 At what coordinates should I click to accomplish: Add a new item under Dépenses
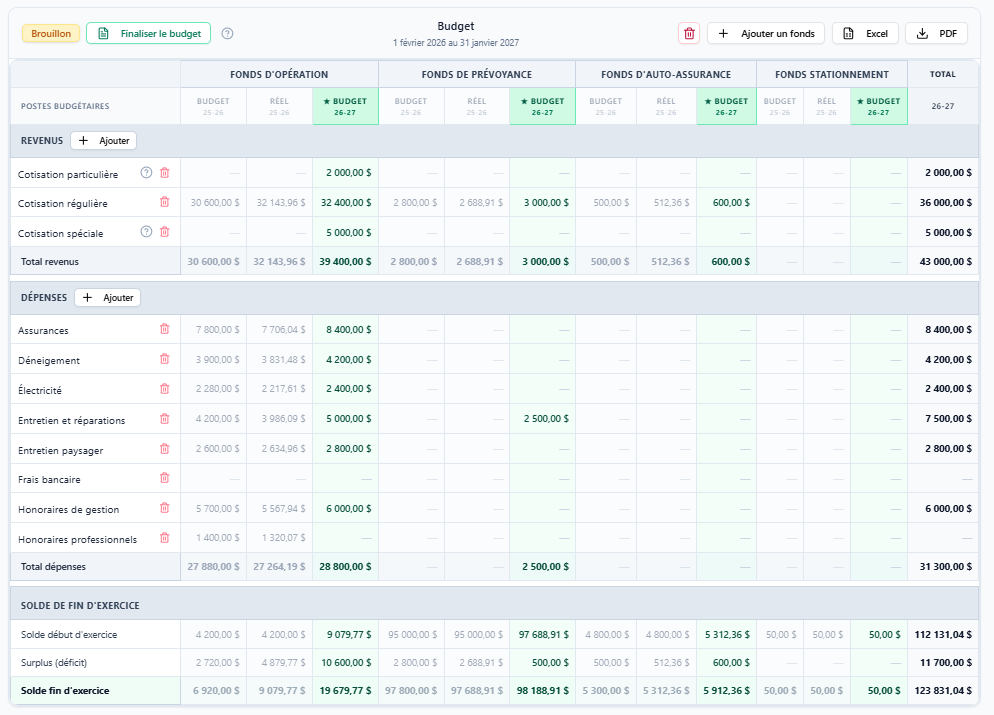pyautogui.click(x=107, y=297)
